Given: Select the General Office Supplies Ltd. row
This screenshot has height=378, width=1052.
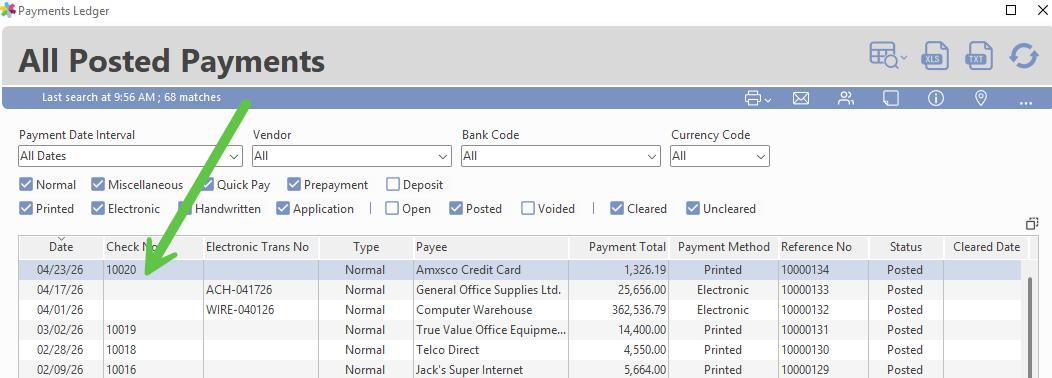Looking at the screenshot, I should pos(520,290).
